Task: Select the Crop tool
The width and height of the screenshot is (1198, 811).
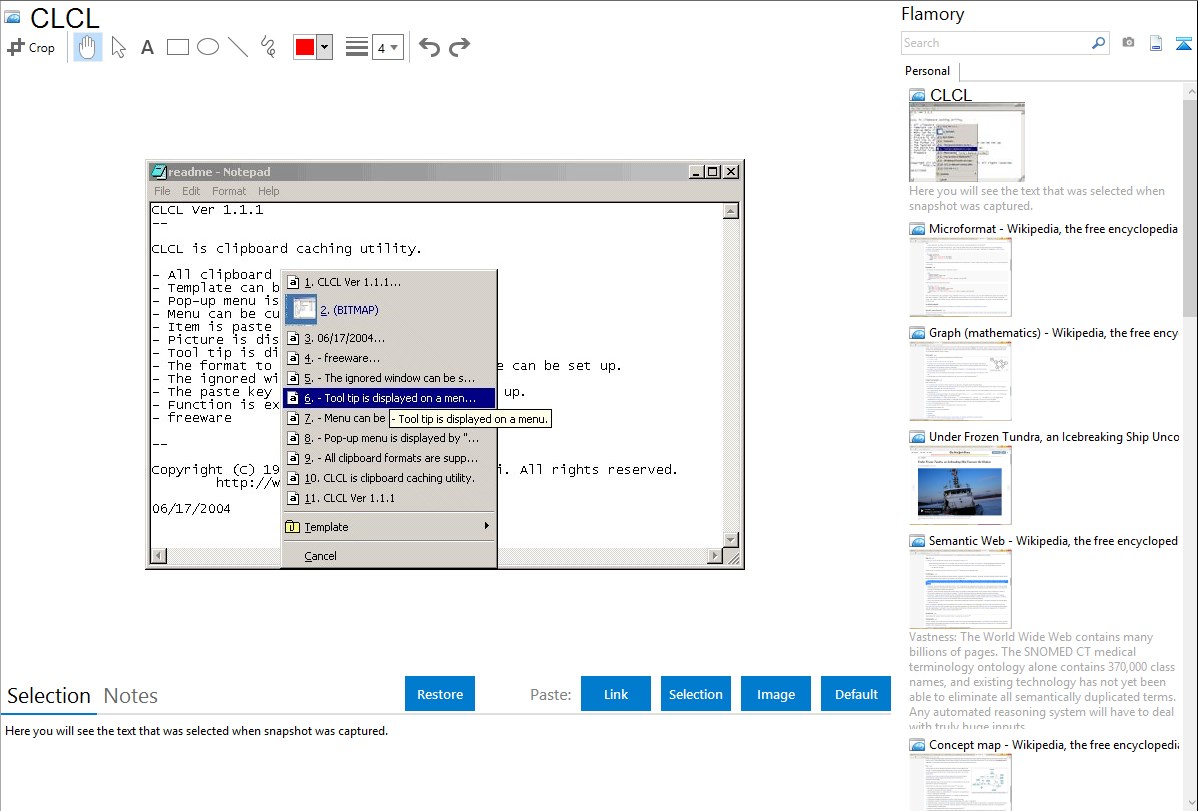Action: click(31, 47)
